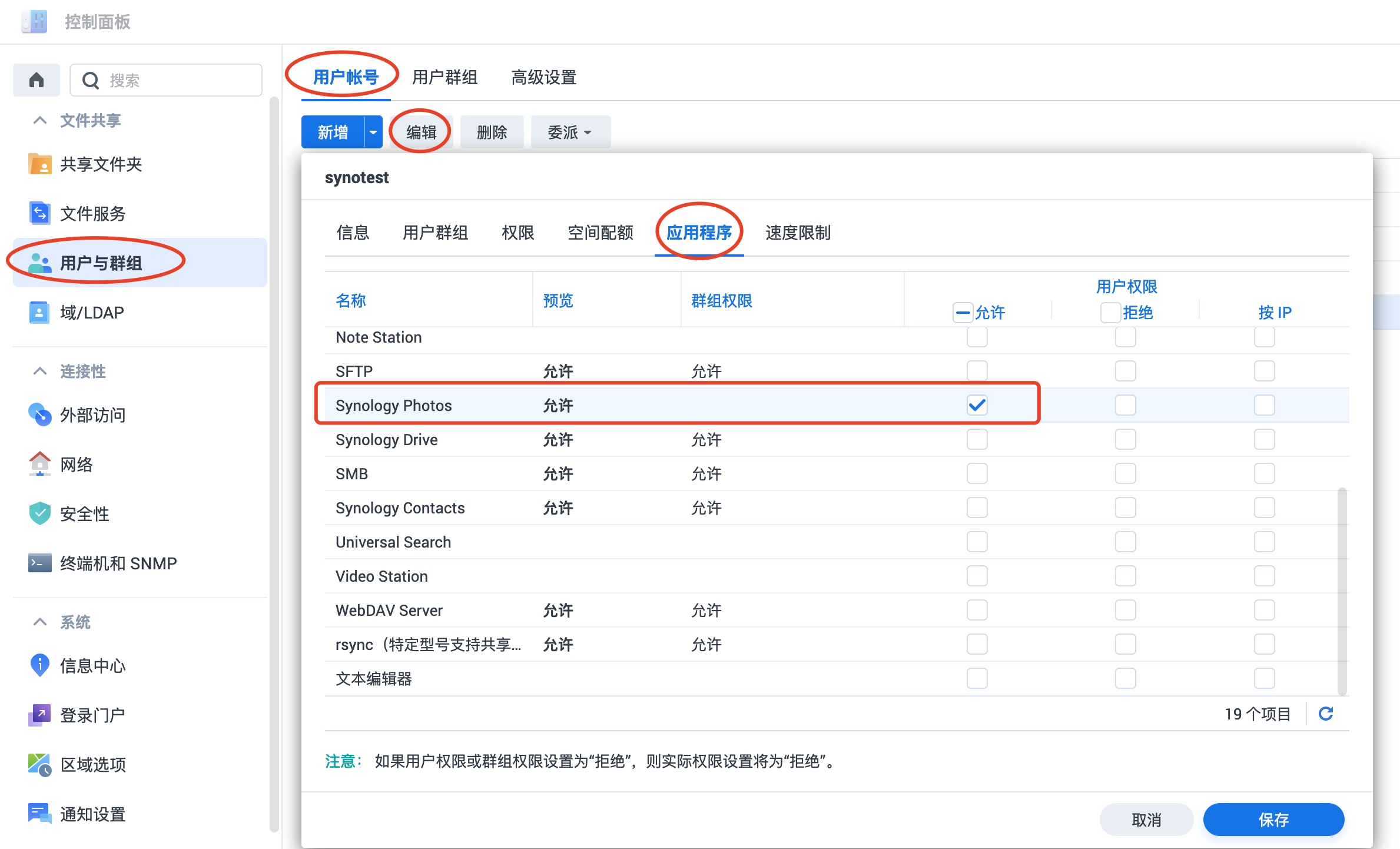The width and height of the screenshot is (1400, 849).
Task: Click the 删除 button
Action: tap(492, 132)
